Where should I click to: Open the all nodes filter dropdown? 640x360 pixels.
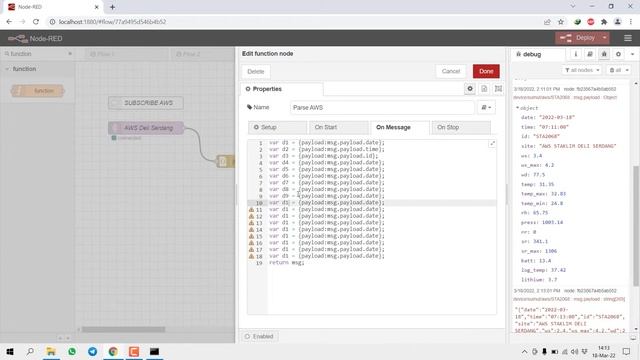click(582, 70)
